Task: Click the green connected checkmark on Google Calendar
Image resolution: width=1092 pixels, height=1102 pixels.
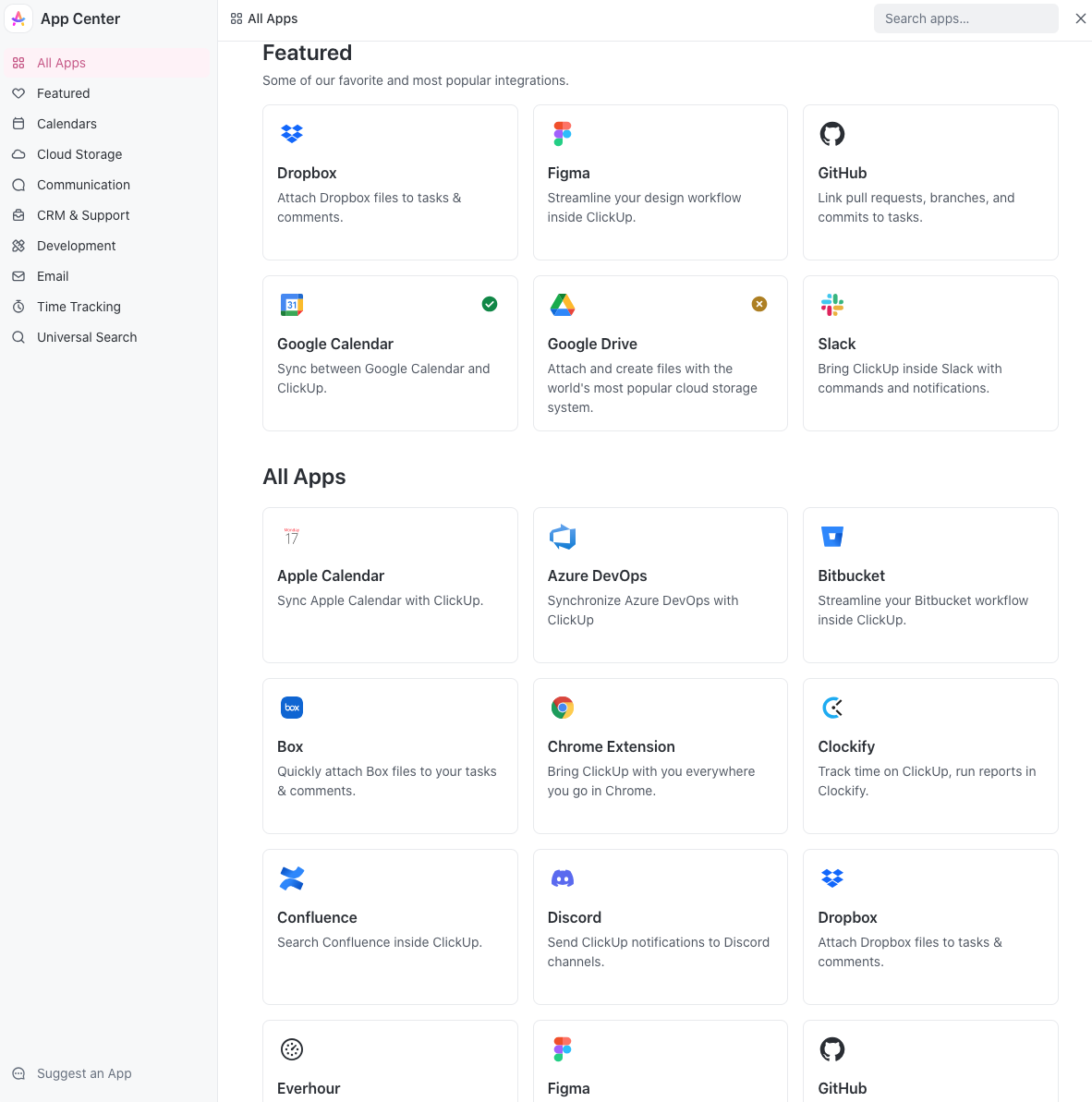Action: coord(489,304)
